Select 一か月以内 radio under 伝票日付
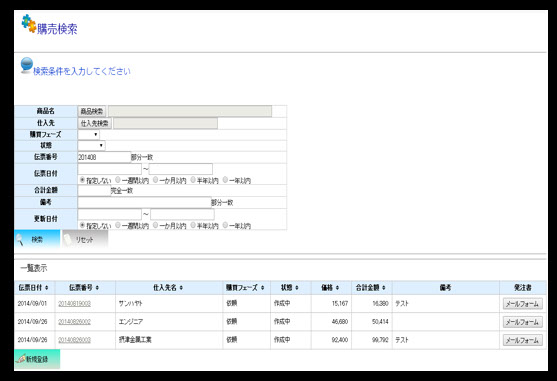 155,180
